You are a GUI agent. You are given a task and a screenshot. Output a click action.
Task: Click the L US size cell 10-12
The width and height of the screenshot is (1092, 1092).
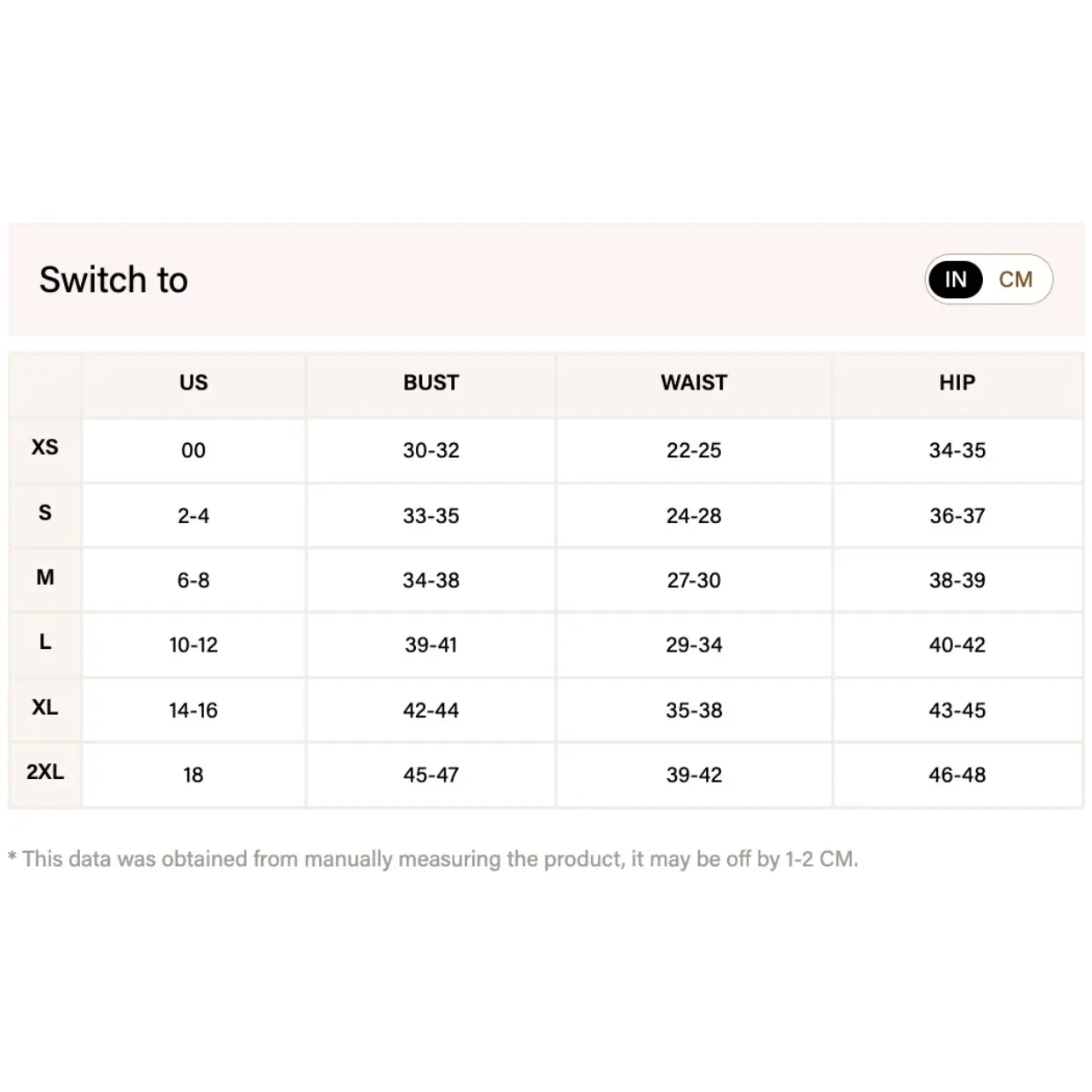[x=193, y=645]
